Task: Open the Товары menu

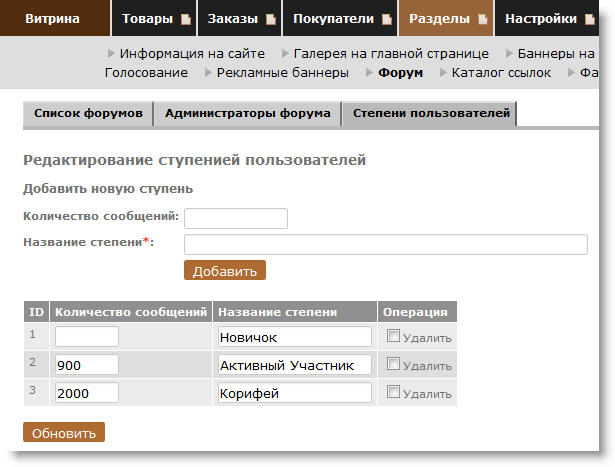Action: [154, 18]
